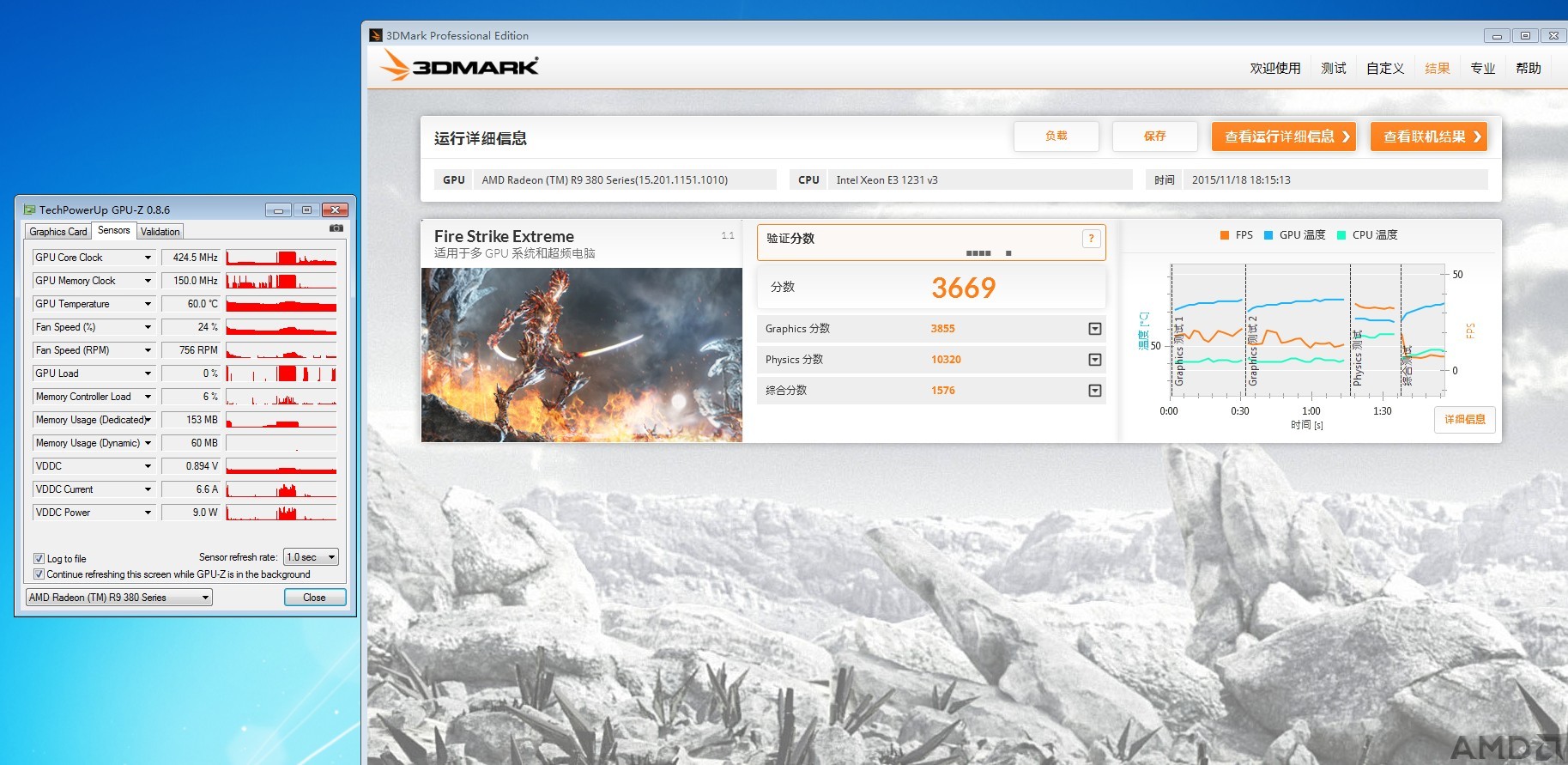
Task: Switch to Sensors tab in GPU-Z
Action: (114, 230)
